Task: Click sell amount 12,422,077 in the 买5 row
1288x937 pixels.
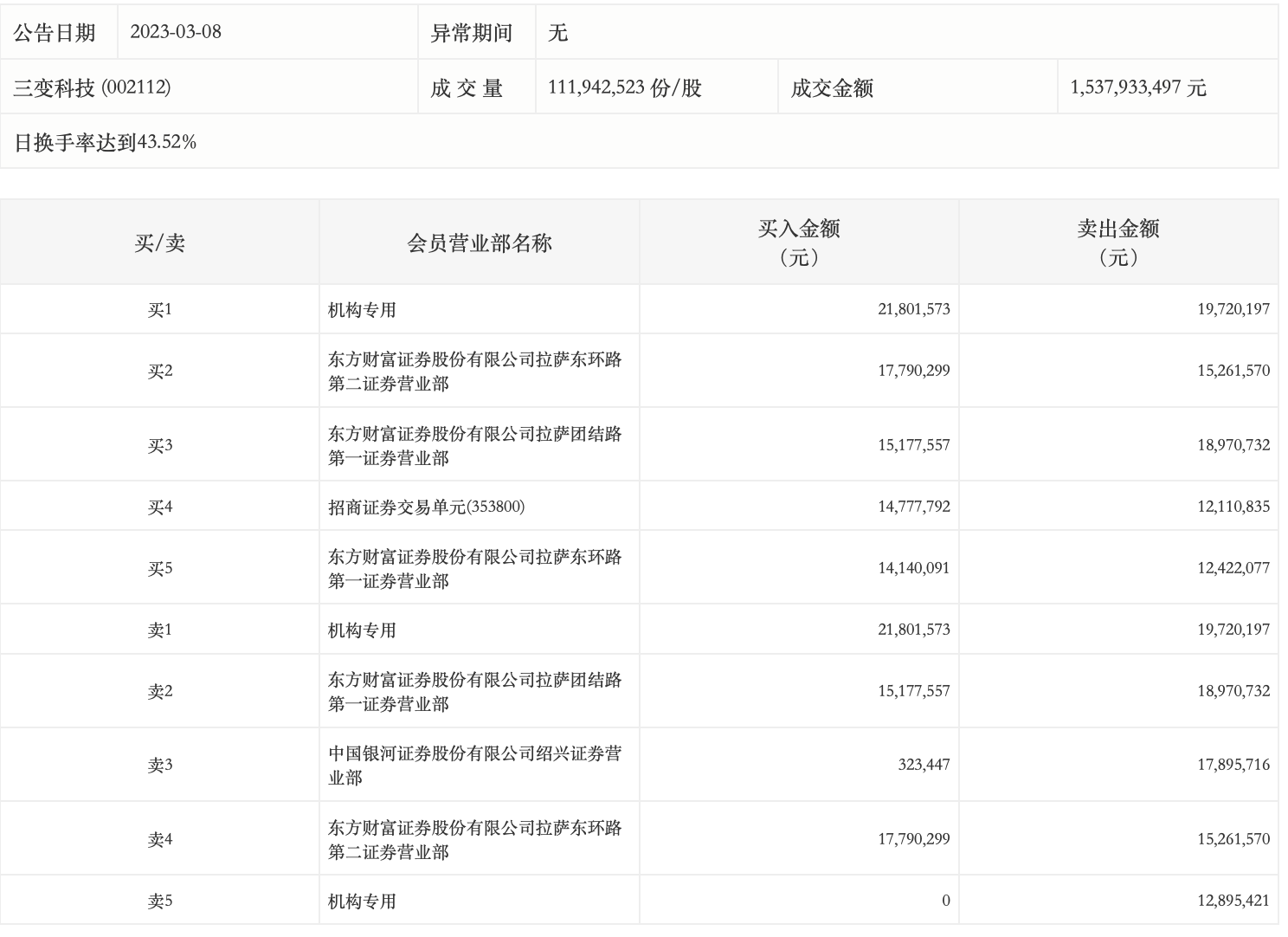Action: (x=1233, y=568)
